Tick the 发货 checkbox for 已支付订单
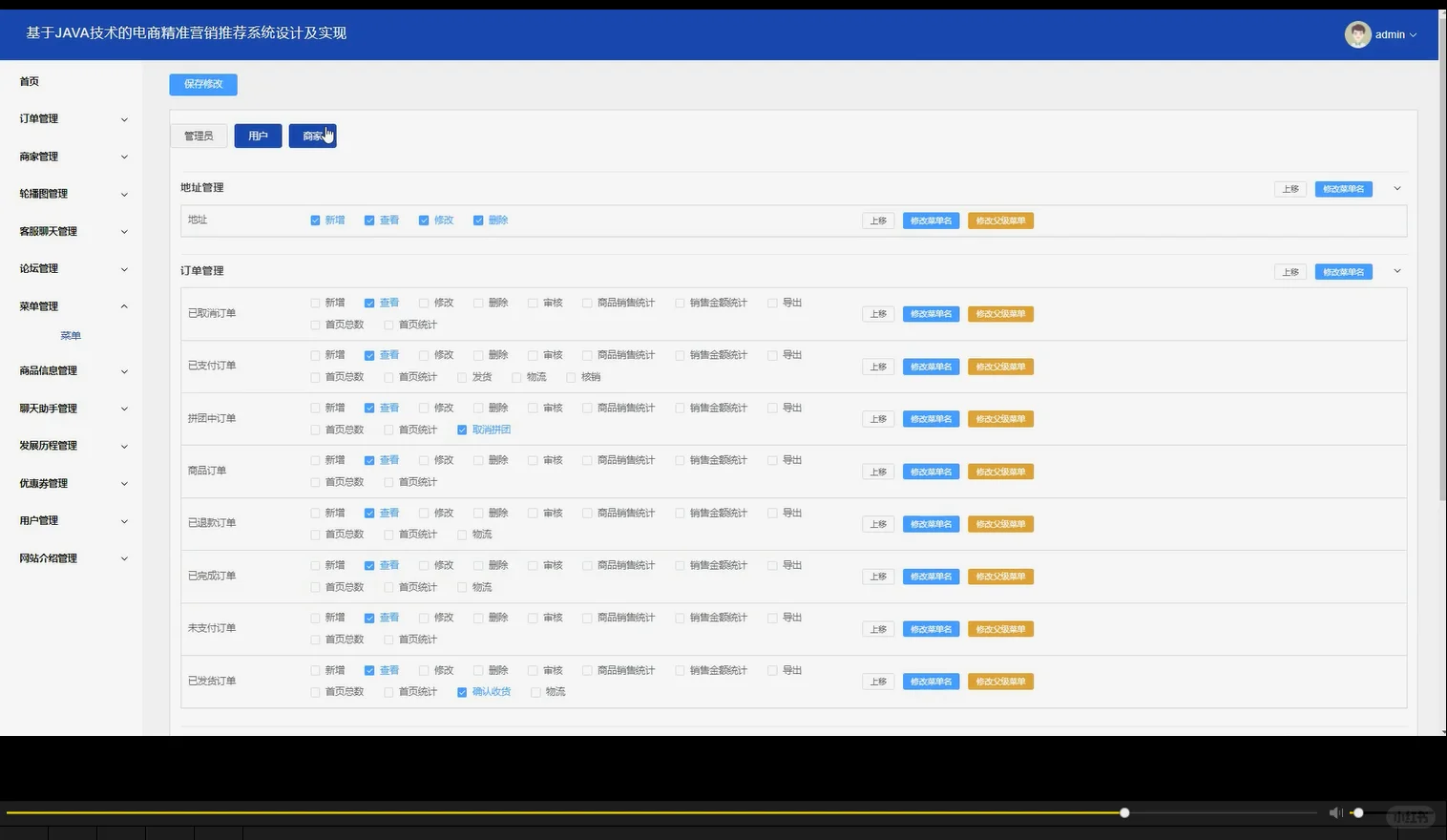1447x840 pixels. pos(462,377)
